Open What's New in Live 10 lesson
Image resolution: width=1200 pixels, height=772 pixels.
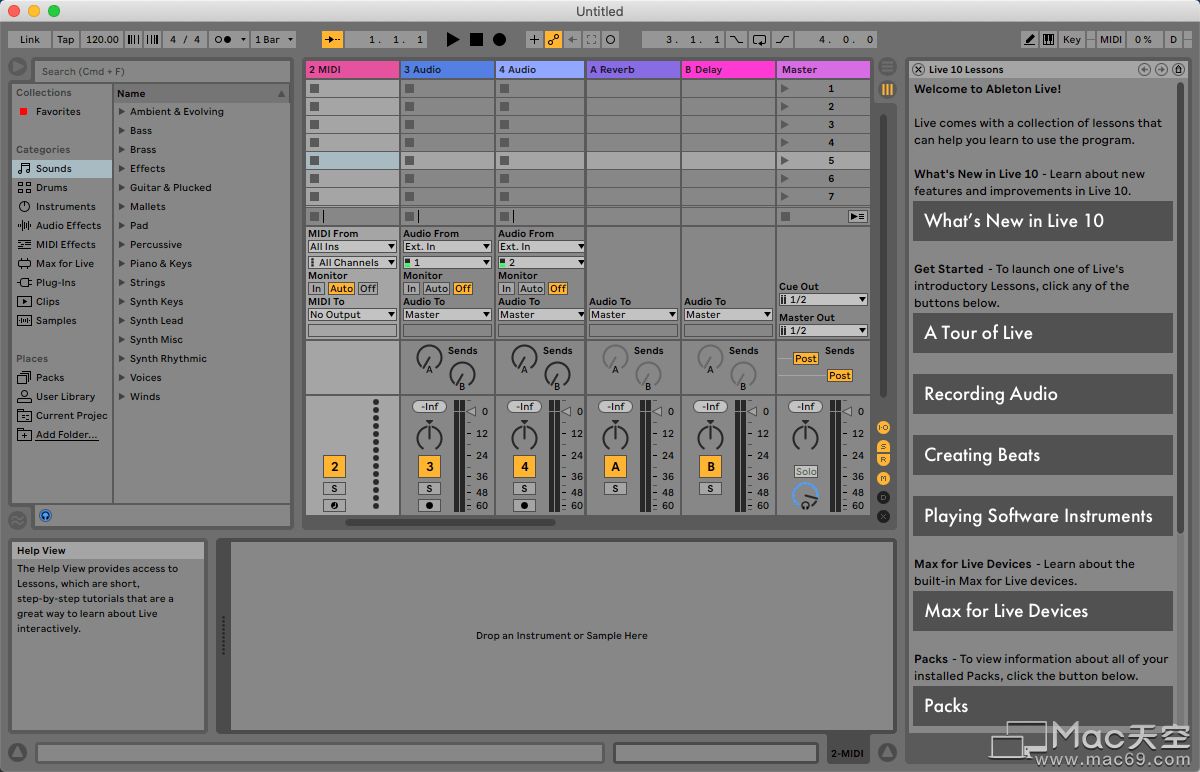click(1042, 221)
